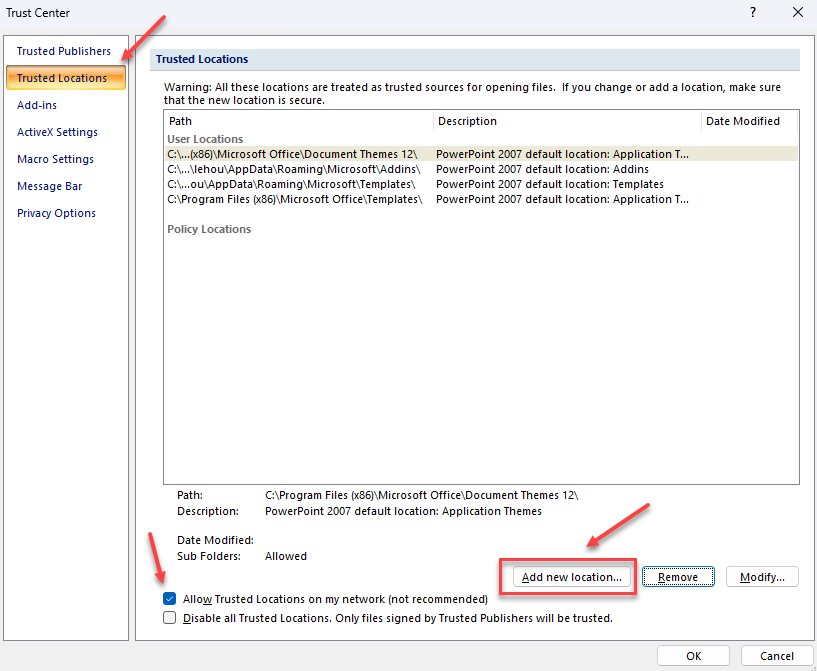Click the Help question mark icon

point(752,13)
